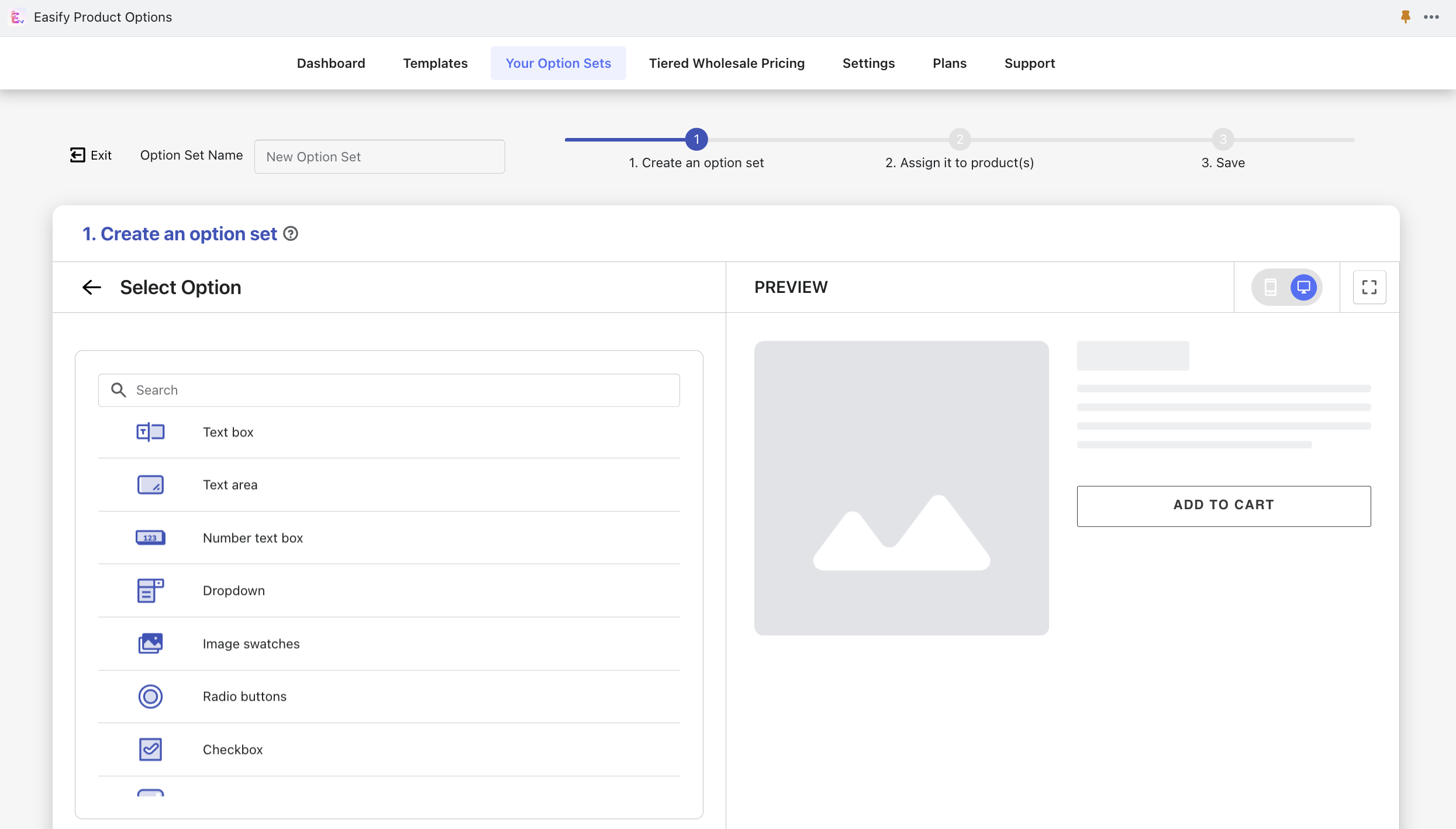Click the back arrow to return
The image size is (1456, 829).
point(90,287)
